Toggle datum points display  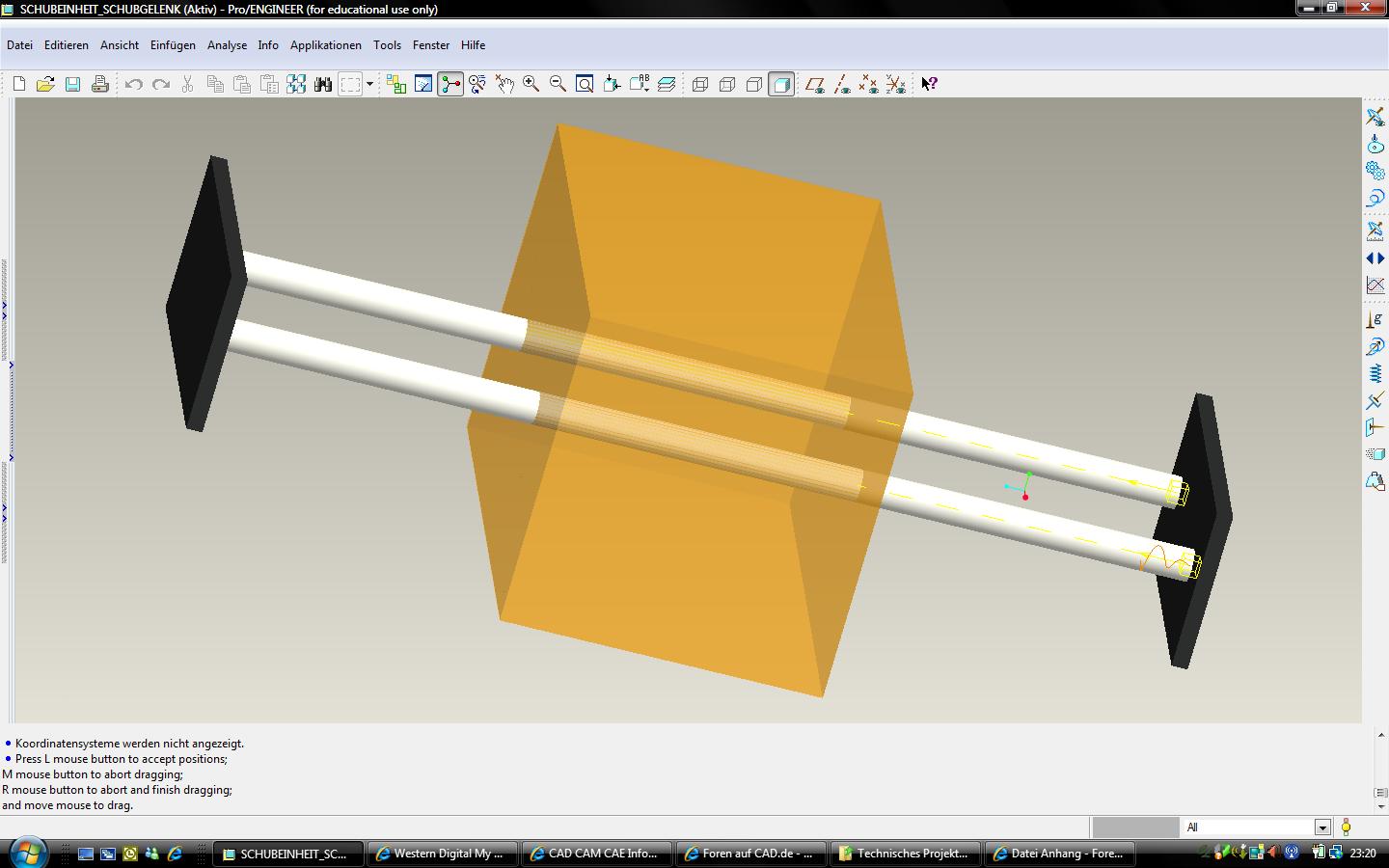point(869,84)
